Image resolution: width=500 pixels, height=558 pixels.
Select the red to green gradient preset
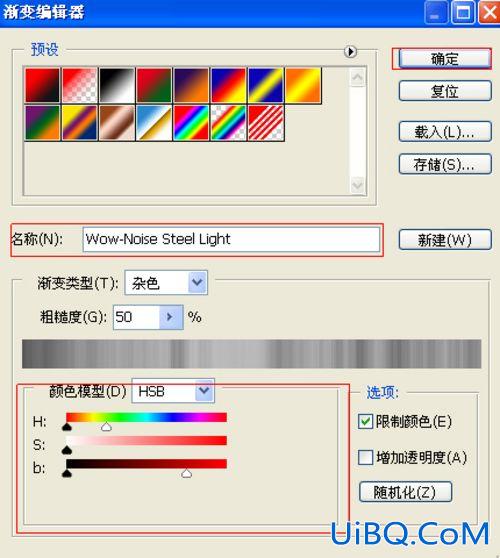pyautogui.click(x=154, y=85)
